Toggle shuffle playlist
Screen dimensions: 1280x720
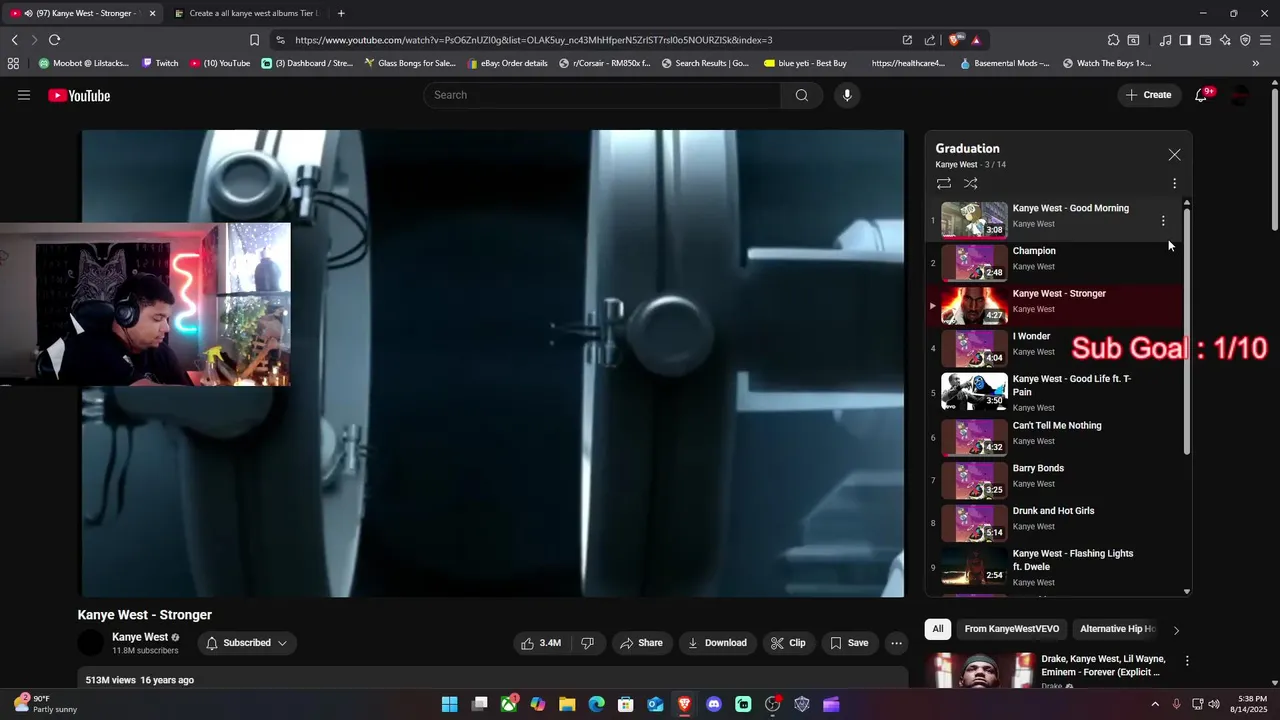[x=970, y=183]
